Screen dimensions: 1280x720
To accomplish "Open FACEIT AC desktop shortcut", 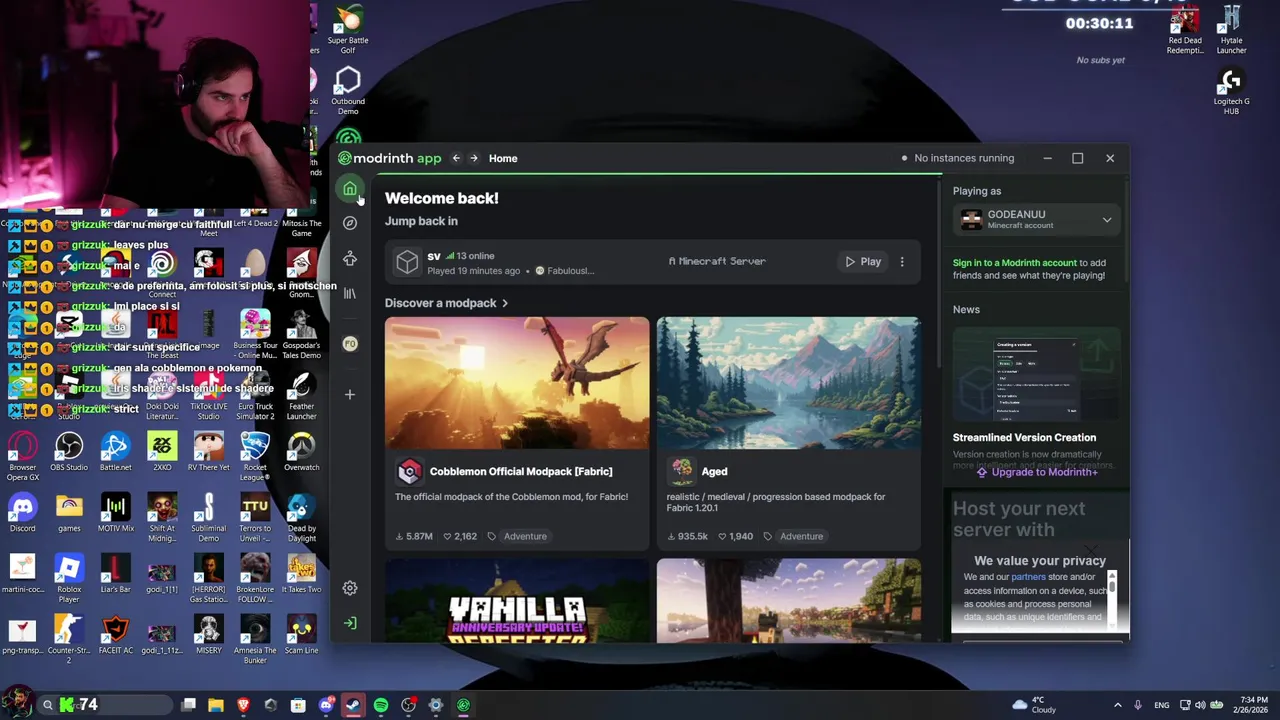I will coord(115,634).
